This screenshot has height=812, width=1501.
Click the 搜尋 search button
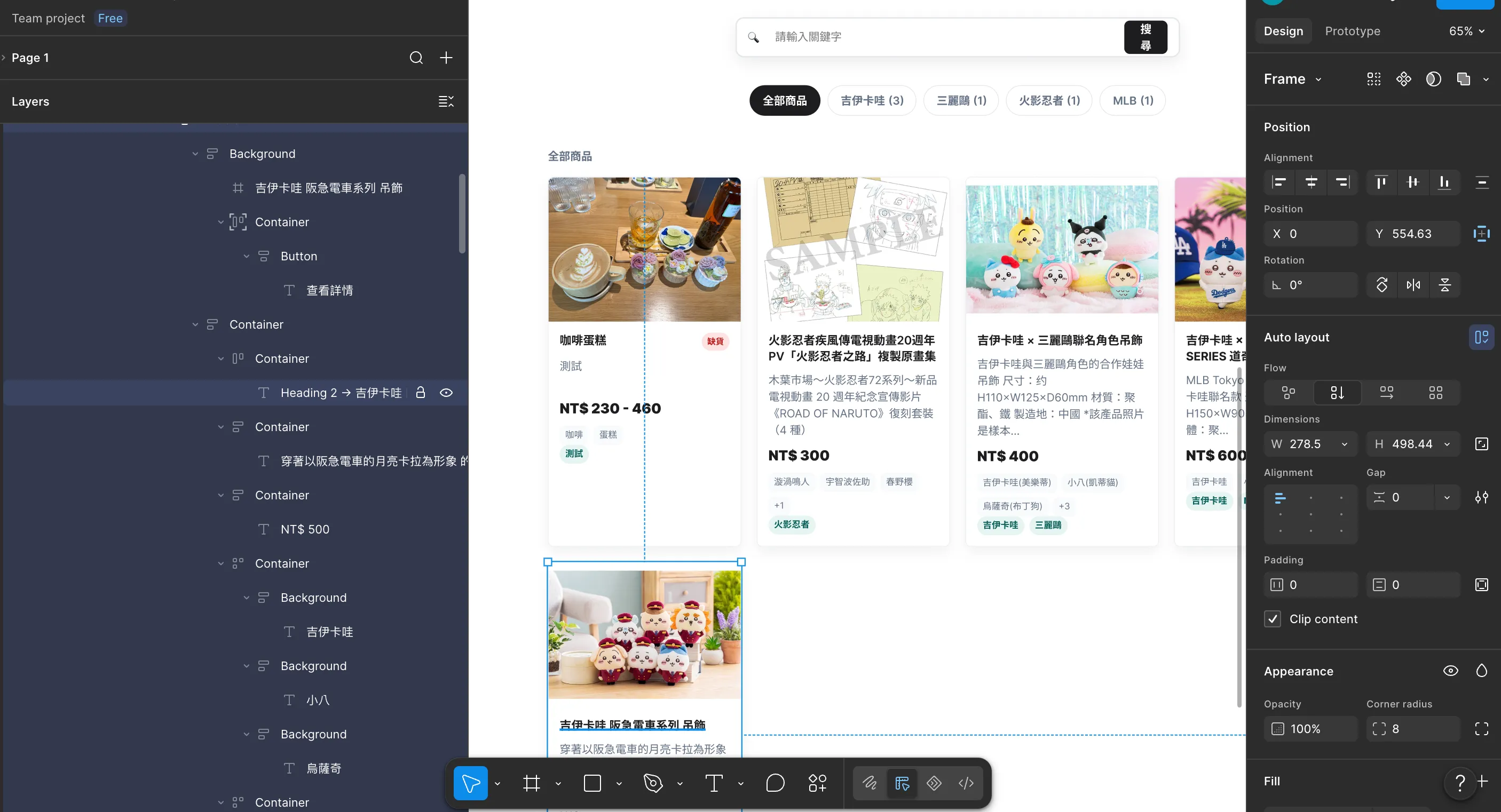coord(1145,37)
